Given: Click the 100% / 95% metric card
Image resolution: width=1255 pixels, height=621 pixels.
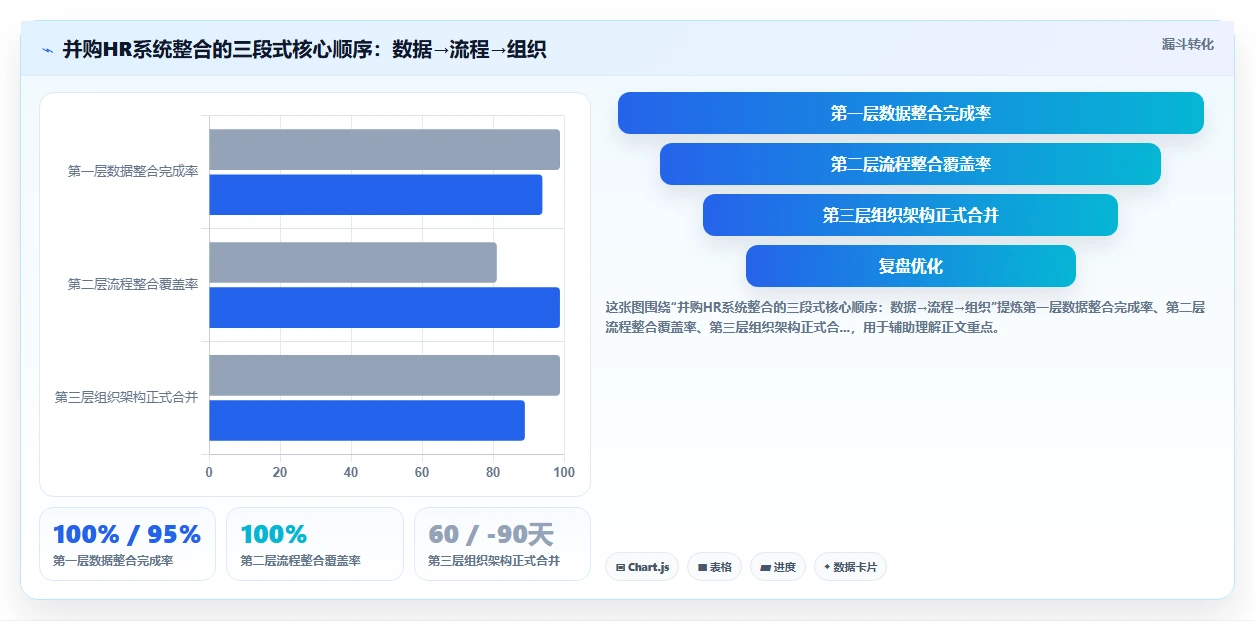Looking at the screenshot, I should click(x=127, y=544).
